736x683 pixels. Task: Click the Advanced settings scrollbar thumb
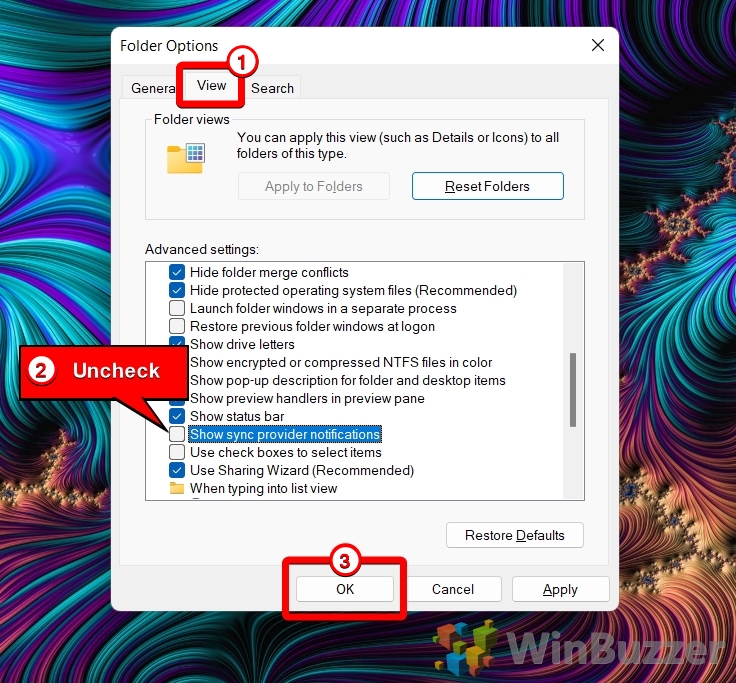(x=573, y=390)
